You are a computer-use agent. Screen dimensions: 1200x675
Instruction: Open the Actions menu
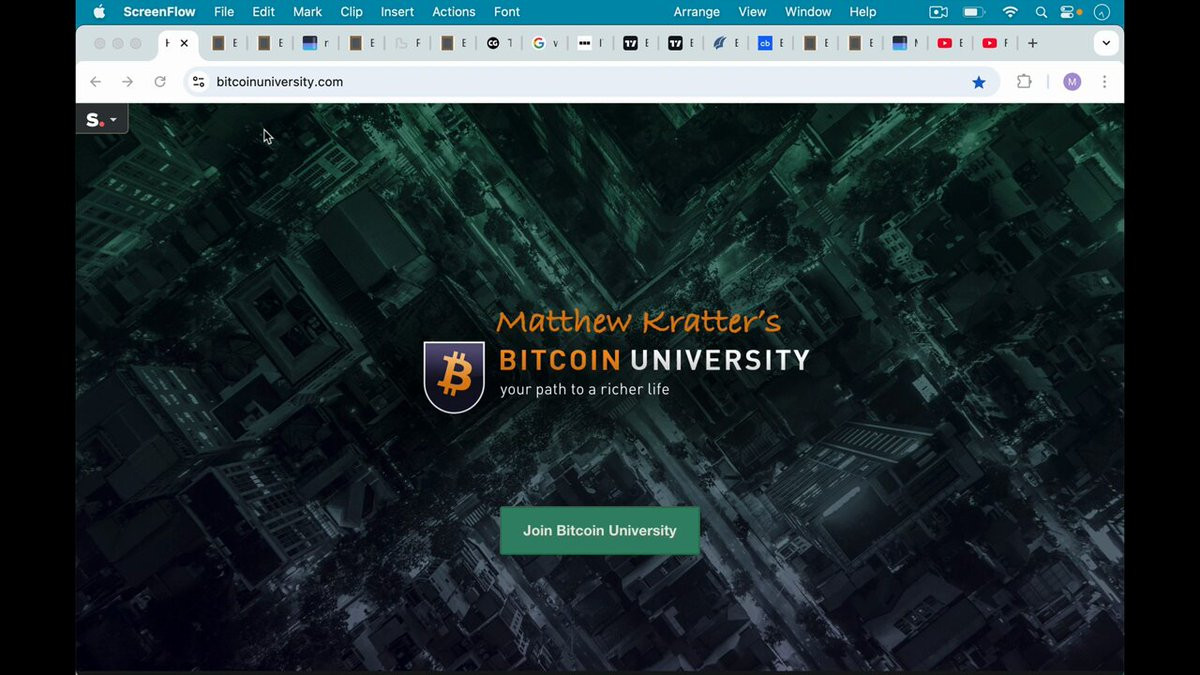coord(454,12)
